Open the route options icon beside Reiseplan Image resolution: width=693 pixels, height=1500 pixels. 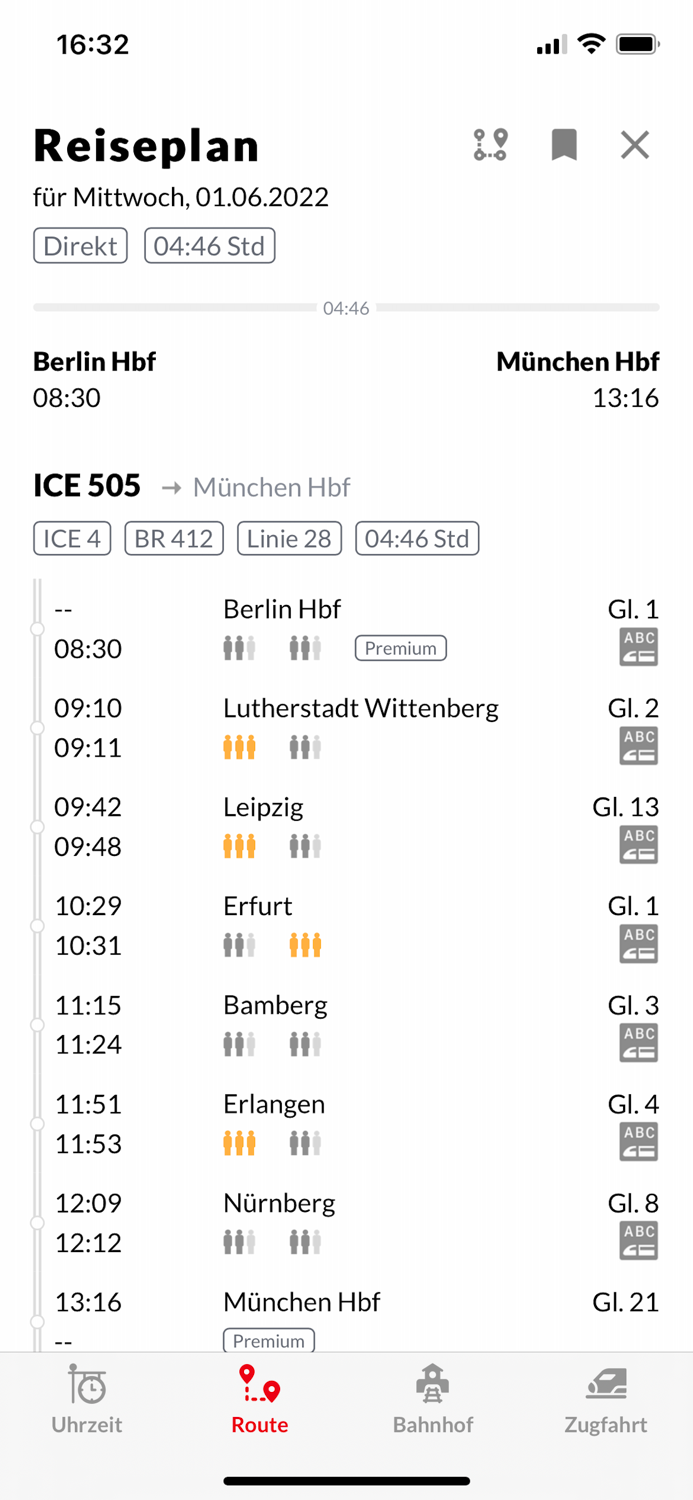click(489, 145)
